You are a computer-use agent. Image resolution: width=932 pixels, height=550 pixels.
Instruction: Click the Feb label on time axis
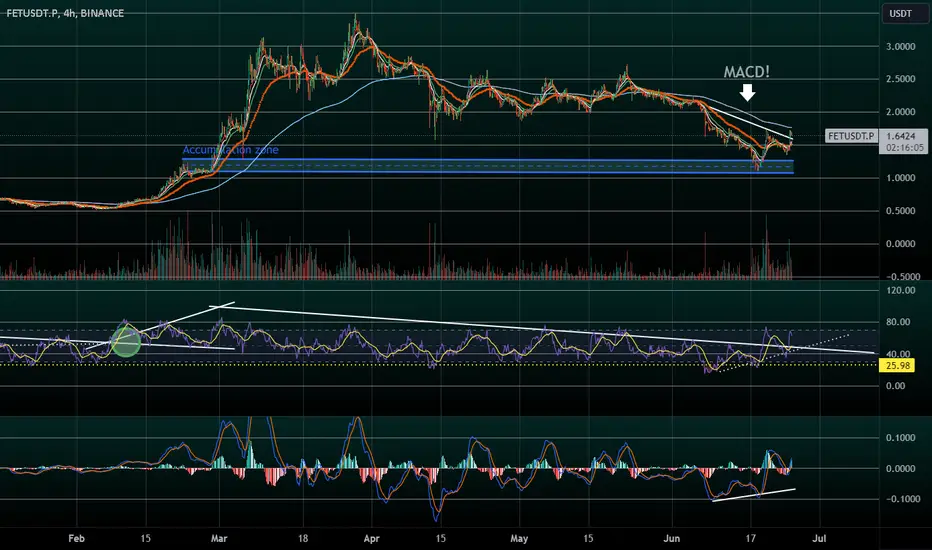77,539
